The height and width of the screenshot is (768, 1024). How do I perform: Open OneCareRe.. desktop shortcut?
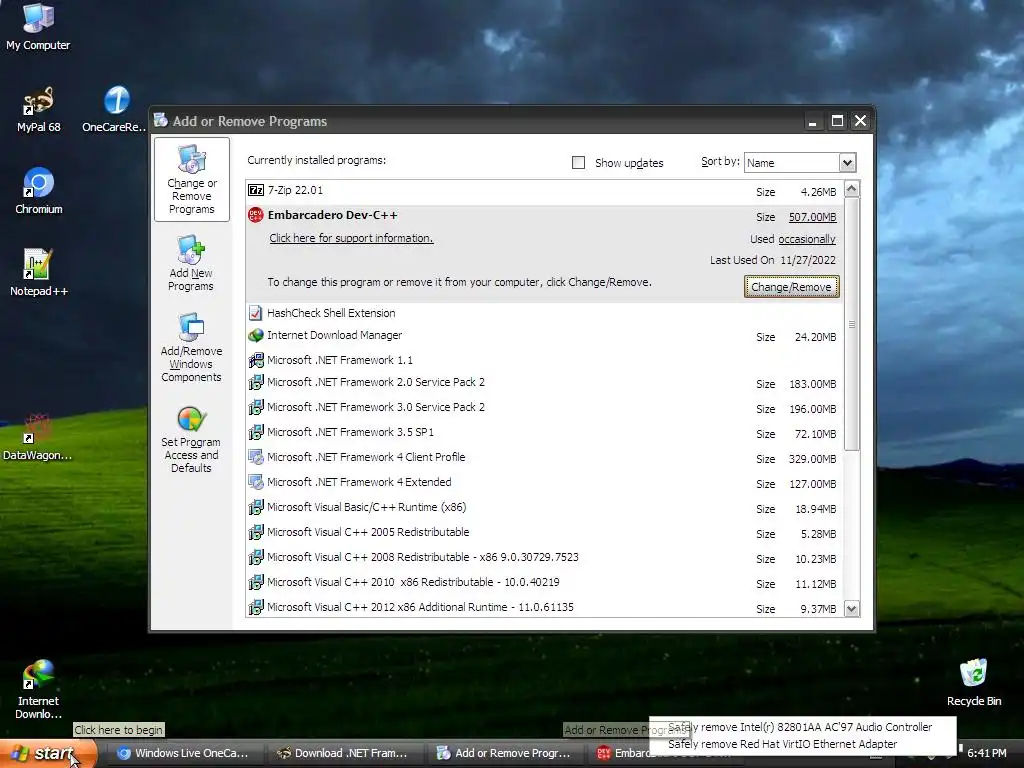point(116,109)
